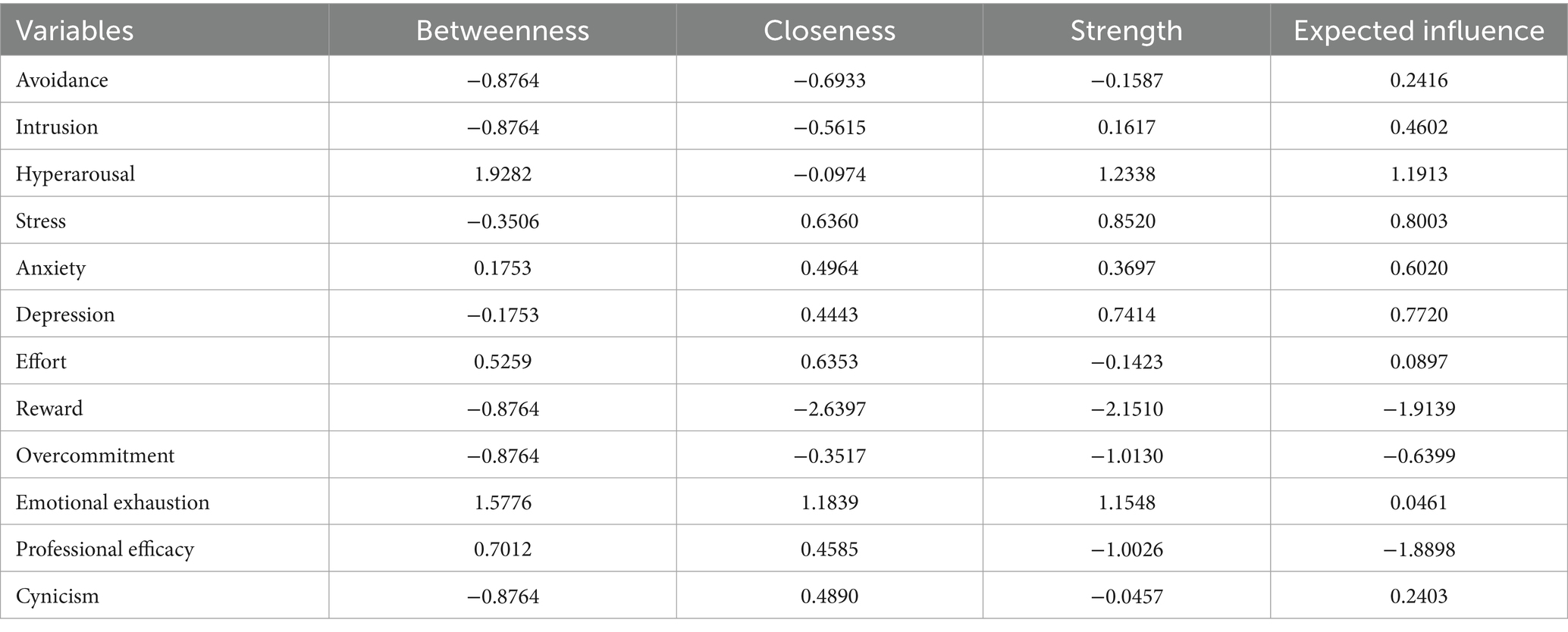Select the Avoidance row label
Screen dimensions: 1568x632
(x=62, y=80)
